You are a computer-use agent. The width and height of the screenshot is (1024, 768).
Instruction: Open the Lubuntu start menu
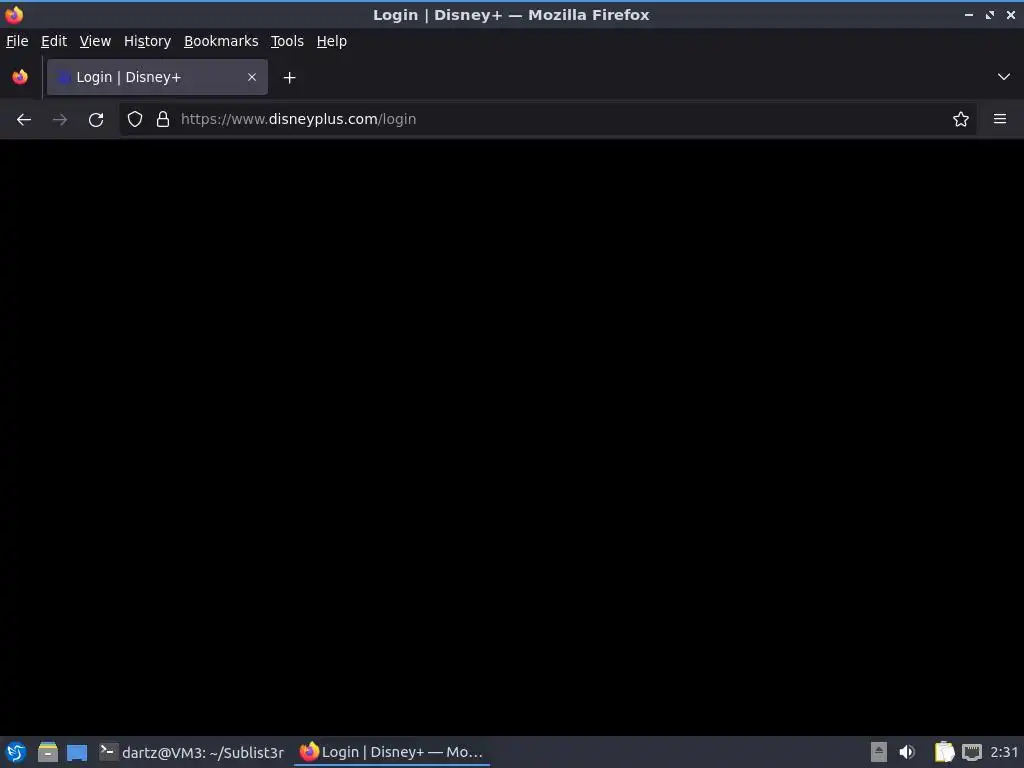click(x=16, y=752)
